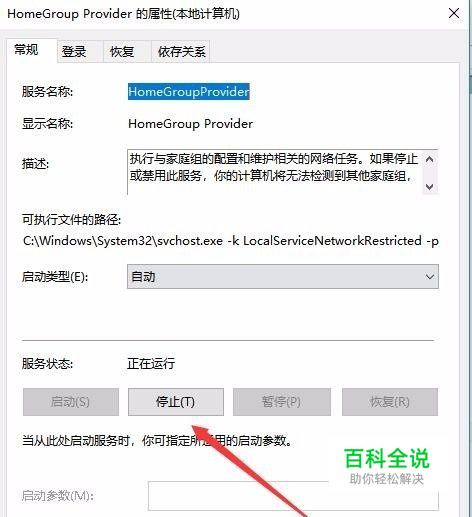Switch to the 常规 tab
This screenshot has height=517, width=472.
pos(26,51)
